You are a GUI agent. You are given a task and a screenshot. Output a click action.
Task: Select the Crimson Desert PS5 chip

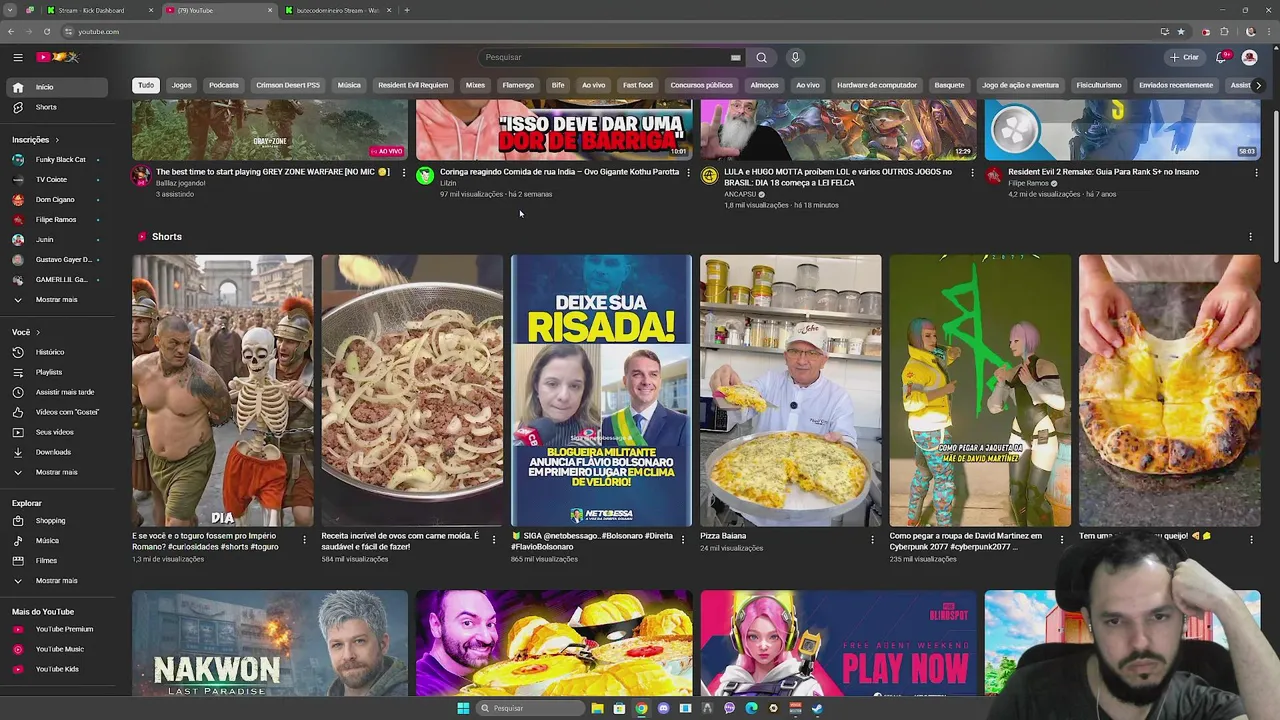click(288, 85)
